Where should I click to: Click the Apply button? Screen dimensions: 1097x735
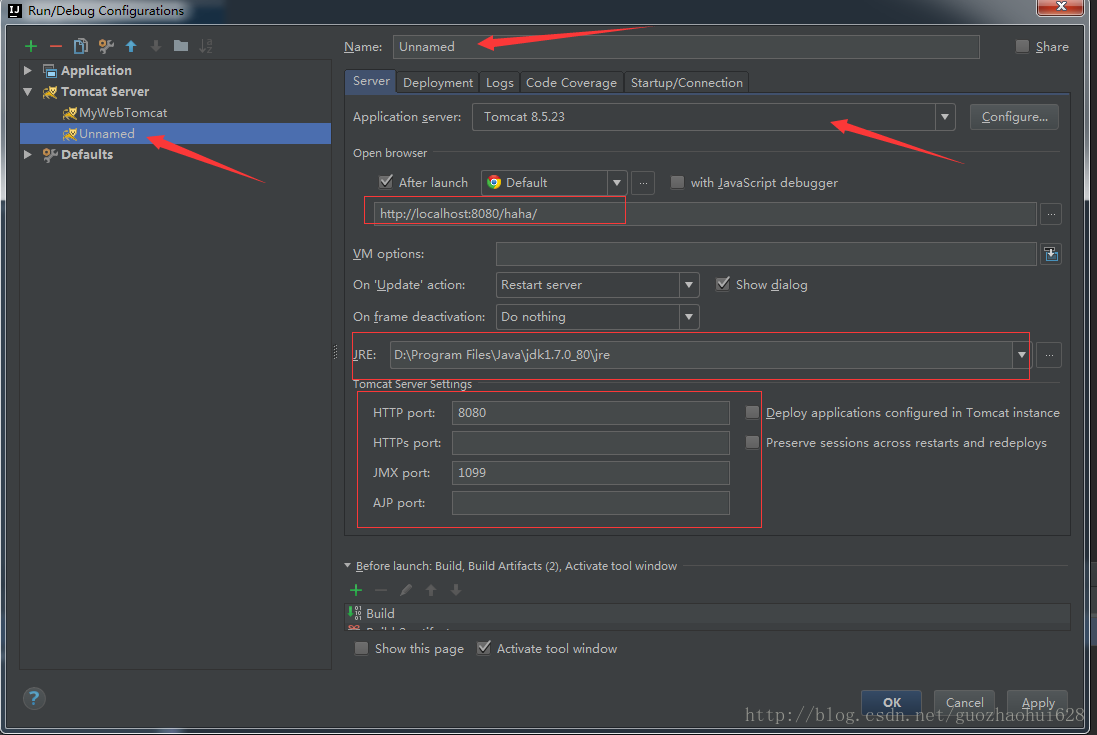click(x=1038, y=702)
